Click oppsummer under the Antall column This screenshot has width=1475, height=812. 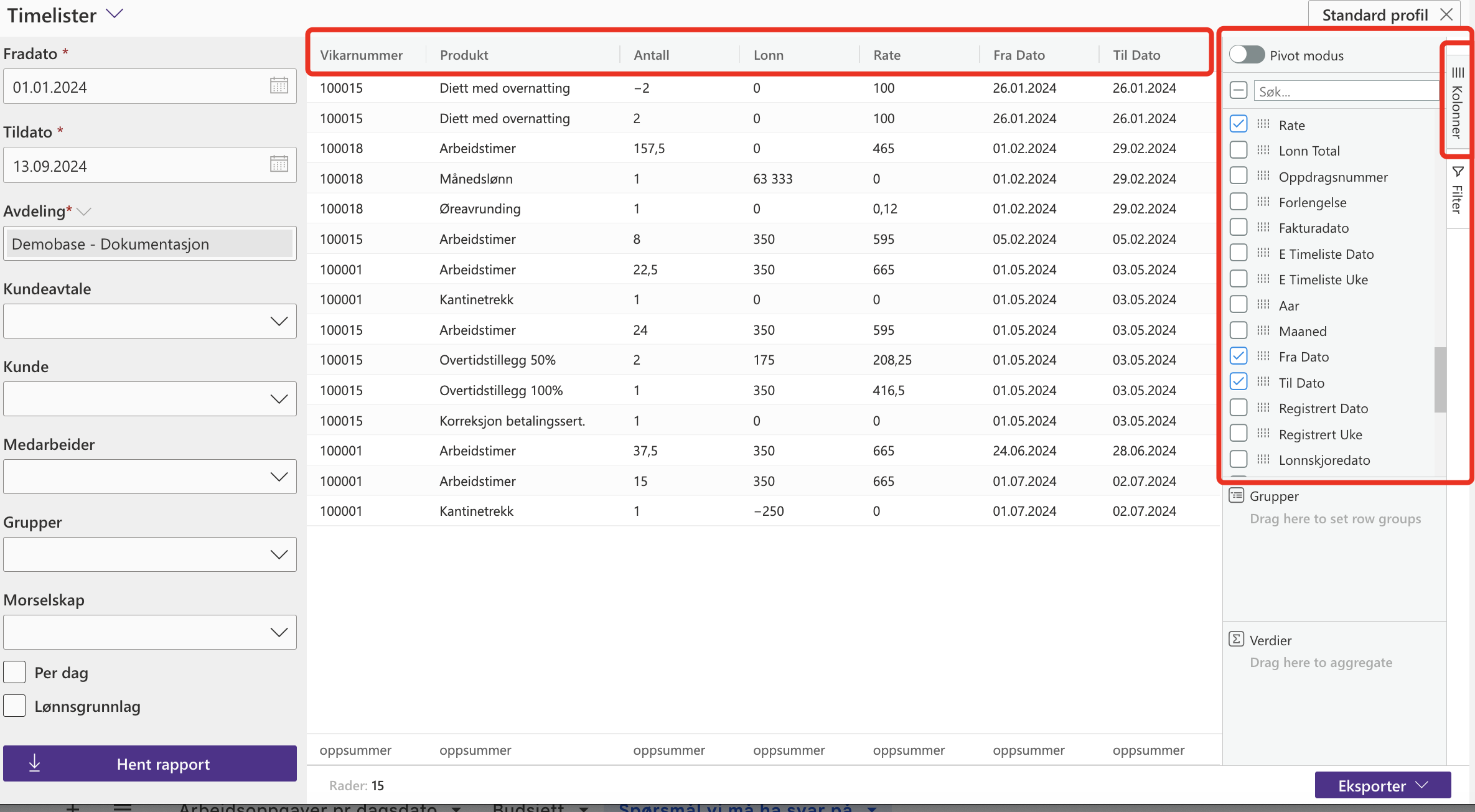point(669,750)
